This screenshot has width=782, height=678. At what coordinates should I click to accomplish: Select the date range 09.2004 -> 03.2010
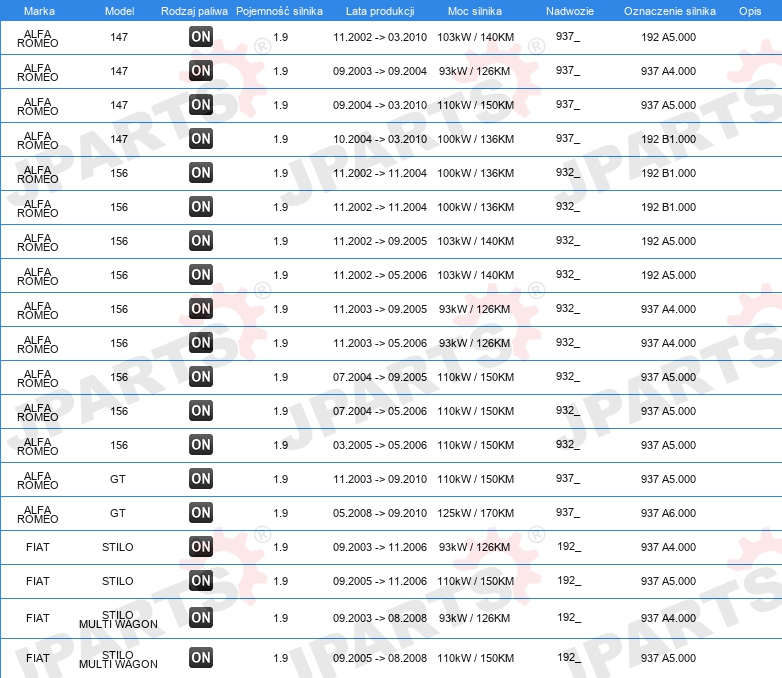point(380,105)
